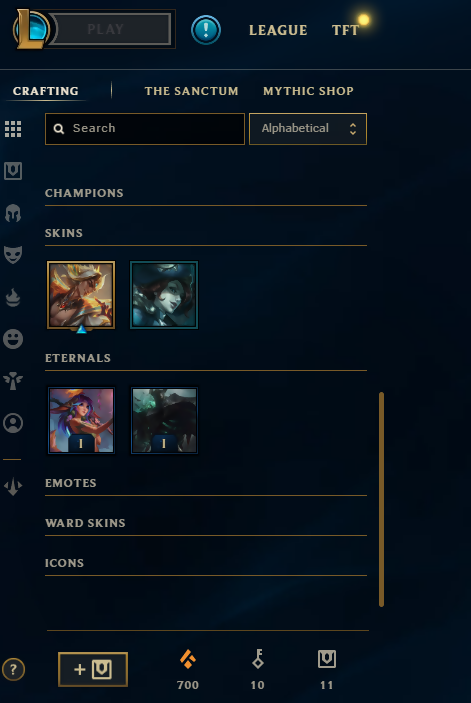Image resolution: width=471 pixels, height=703 pixels.
Task: Open the alert notification icon
Action: coord(206,30)
